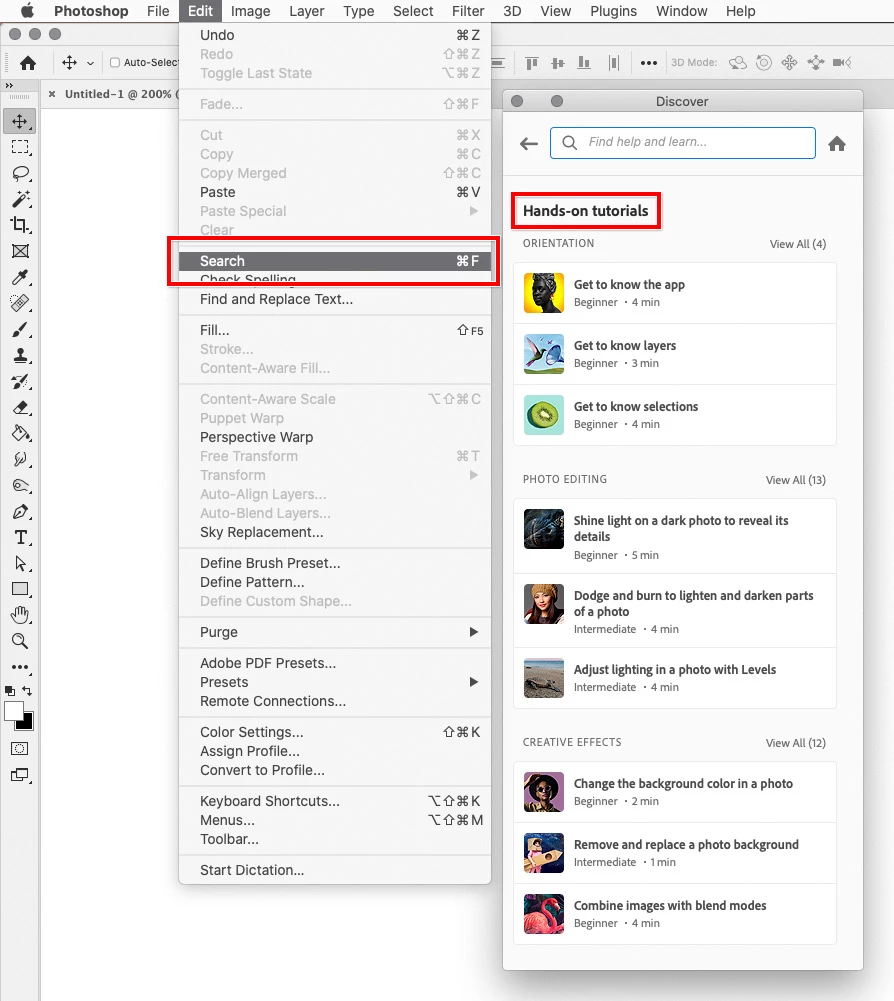
Task: Choose Fill from the Edit menu
Action: coord(335,330)
